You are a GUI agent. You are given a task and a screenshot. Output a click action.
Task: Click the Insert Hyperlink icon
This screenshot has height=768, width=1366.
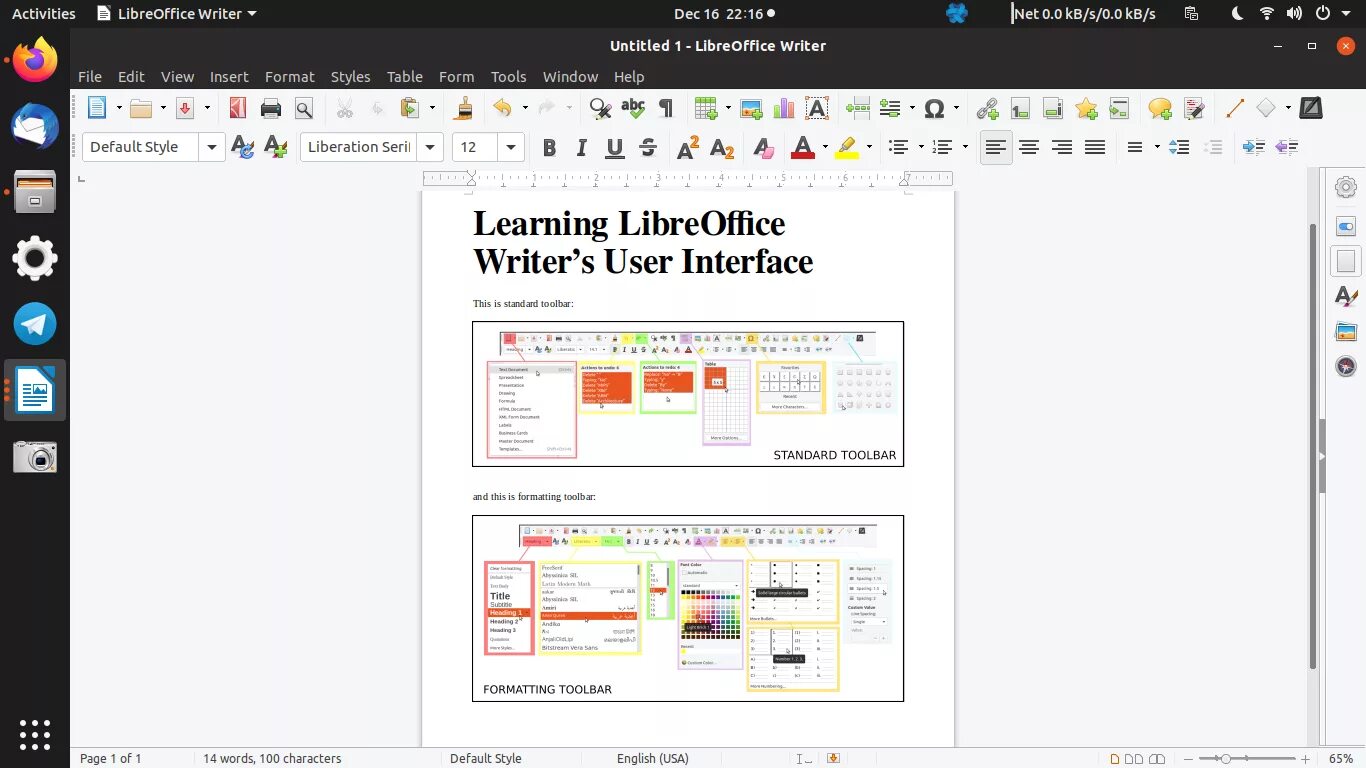click(x=988, y=108)
